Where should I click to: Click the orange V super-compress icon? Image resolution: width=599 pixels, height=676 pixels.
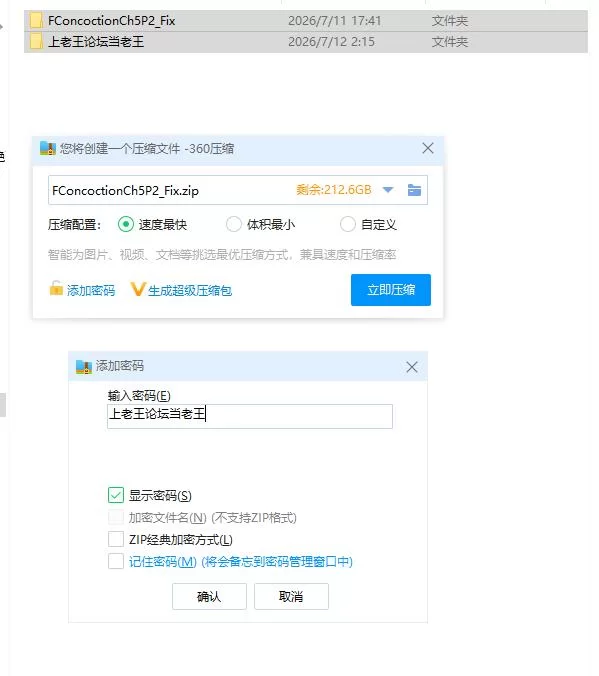click(x=138, y=289)
